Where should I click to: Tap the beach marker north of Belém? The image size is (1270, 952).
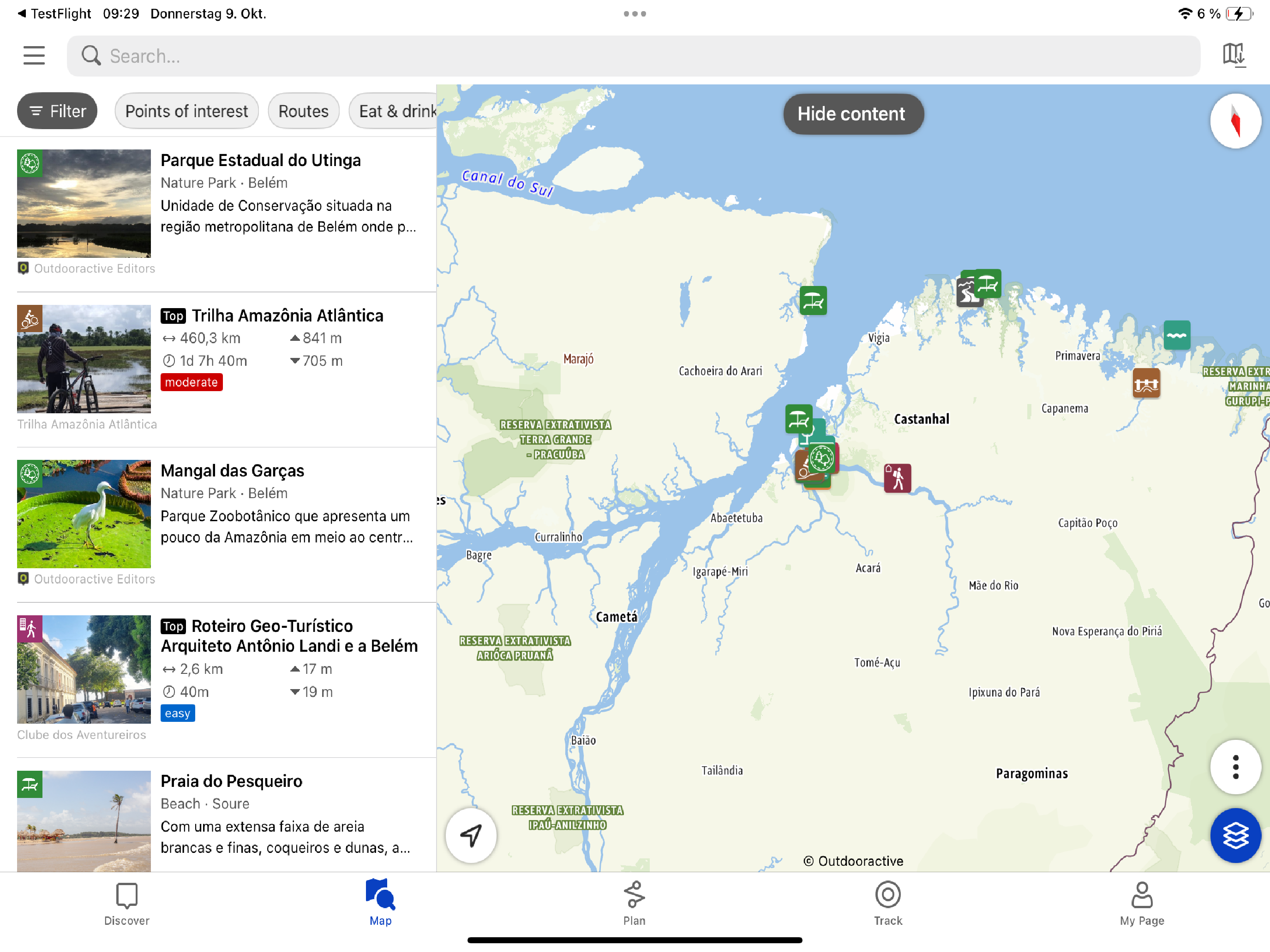coord(798,418)
